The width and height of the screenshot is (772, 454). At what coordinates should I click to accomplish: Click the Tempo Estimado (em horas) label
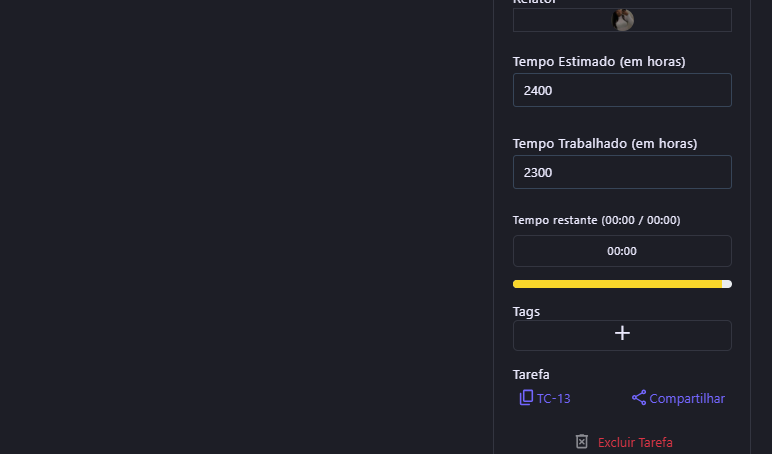click(599, 62)
